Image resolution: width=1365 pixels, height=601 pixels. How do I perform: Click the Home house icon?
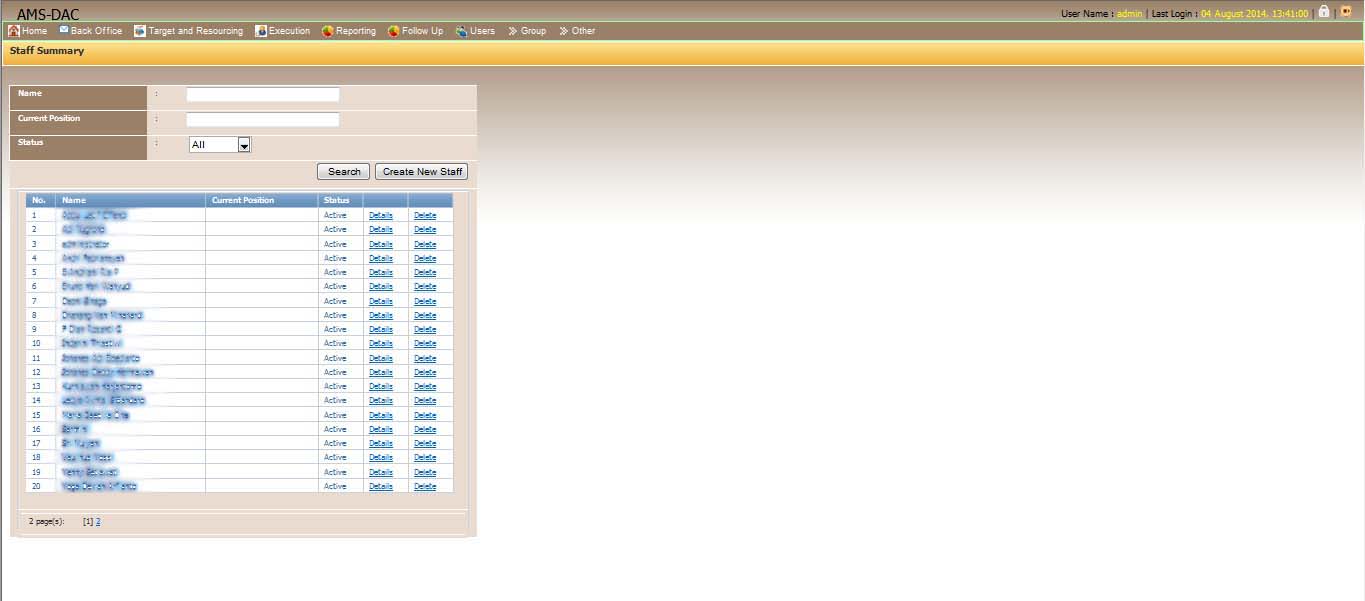(13, 31)
